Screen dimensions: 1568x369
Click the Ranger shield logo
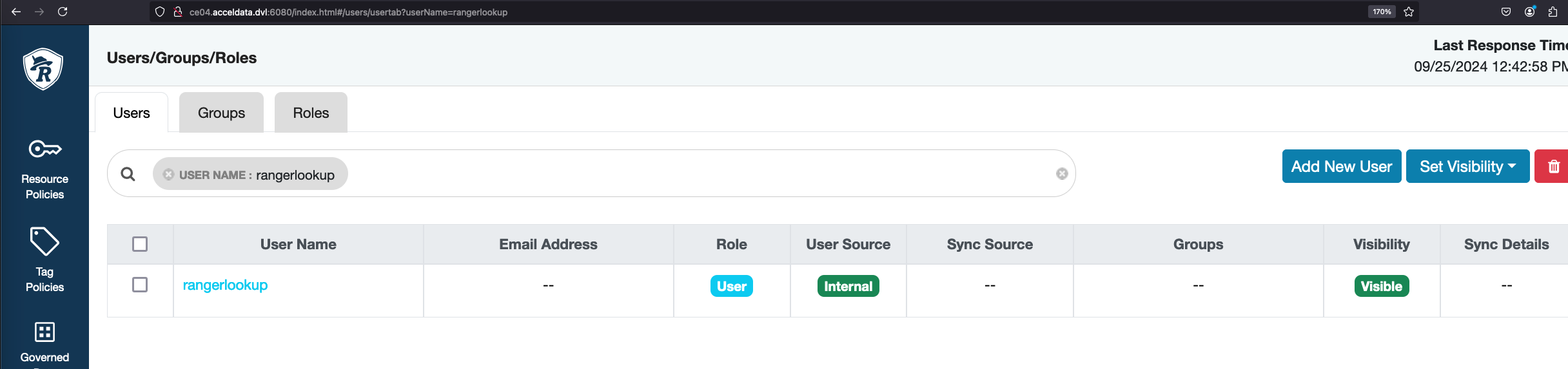pos(43,69)
